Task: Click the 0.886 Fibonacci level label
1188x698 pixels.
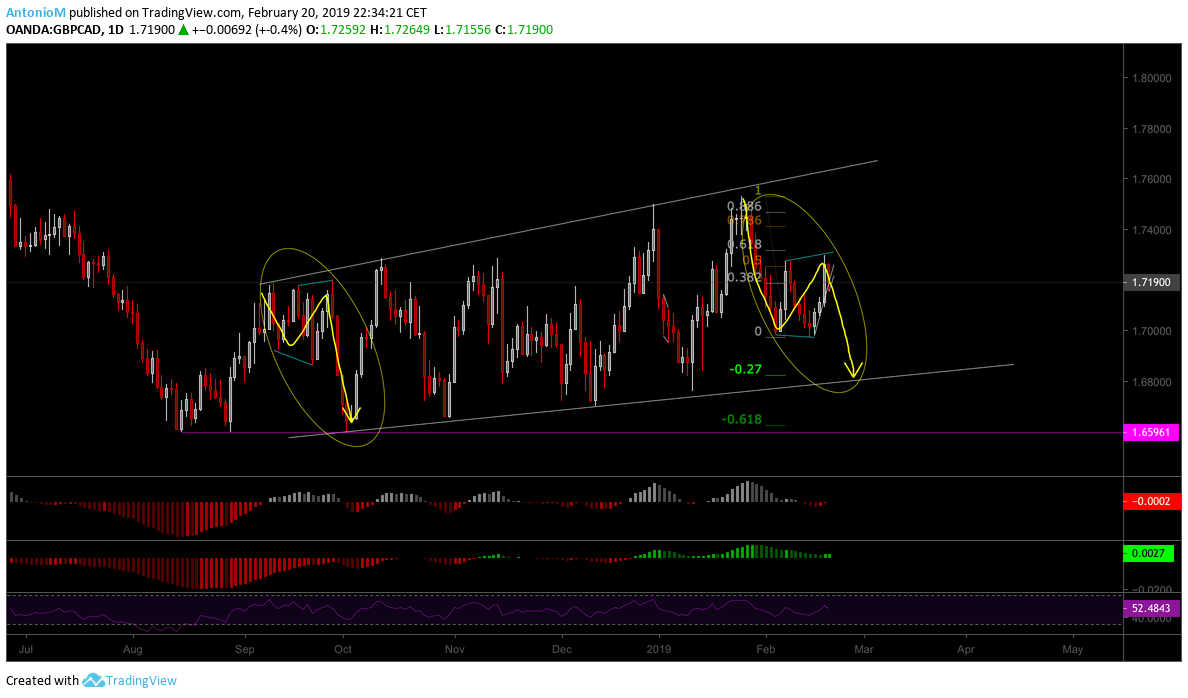Action: click(x=744, y=206)
